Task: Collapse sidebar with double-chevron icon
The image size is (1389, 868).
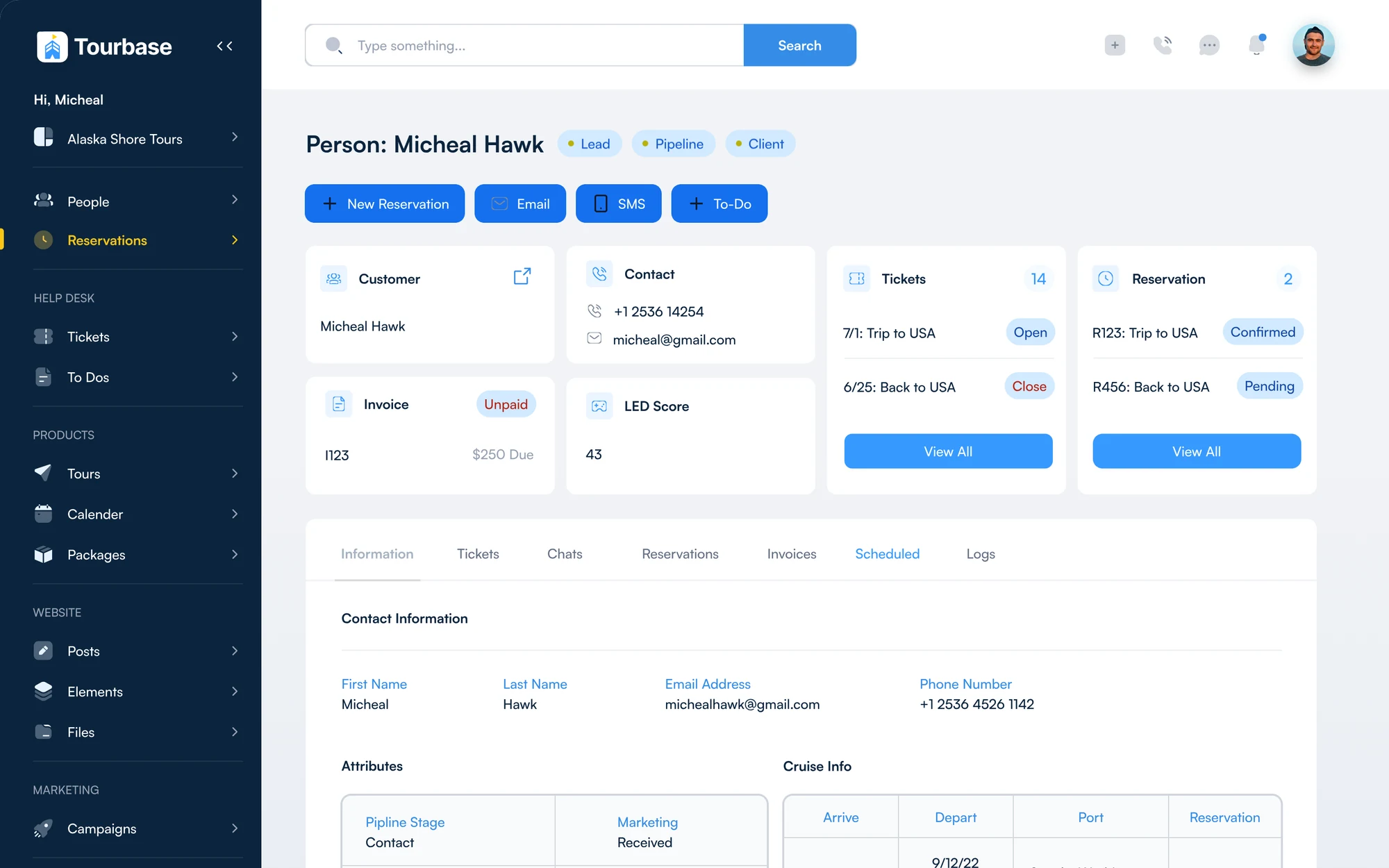Action: (x=224, y=46)
